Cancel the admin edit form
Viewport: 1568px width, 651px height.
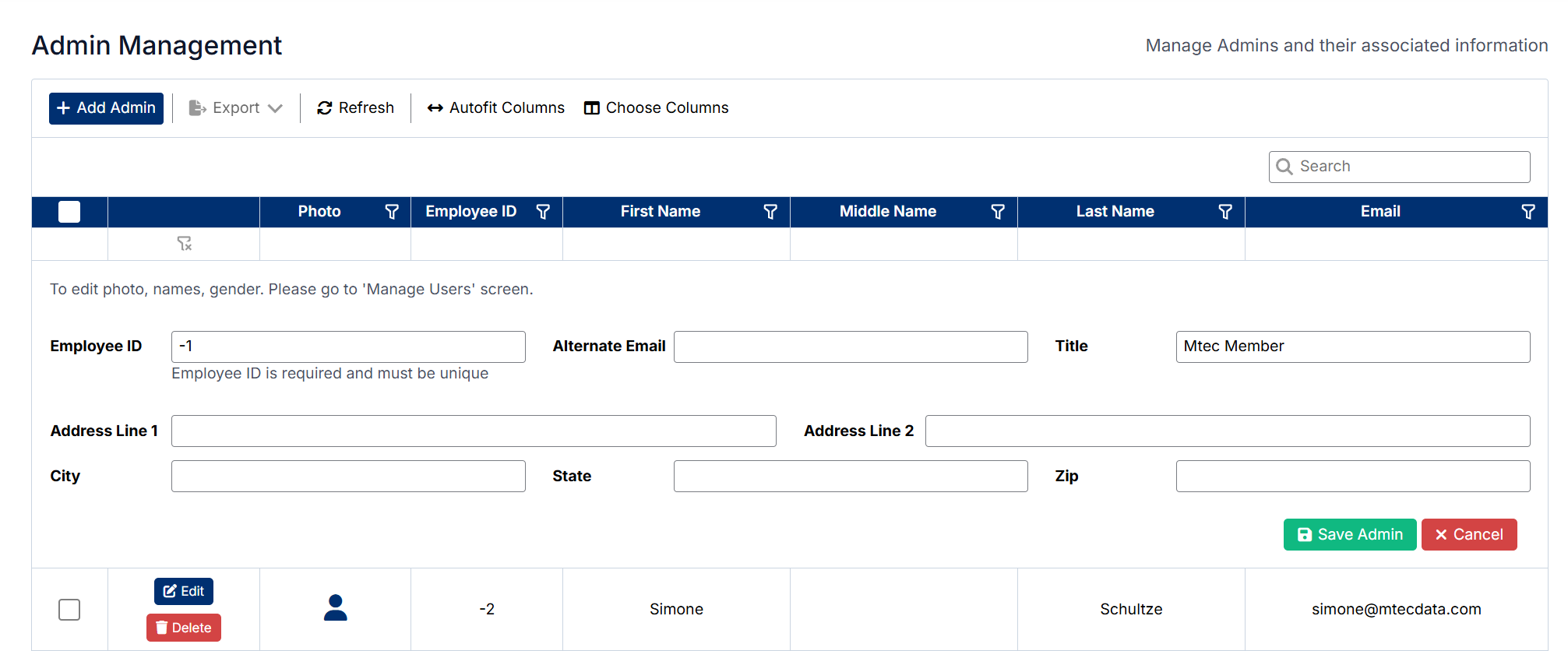(1468, 535)
